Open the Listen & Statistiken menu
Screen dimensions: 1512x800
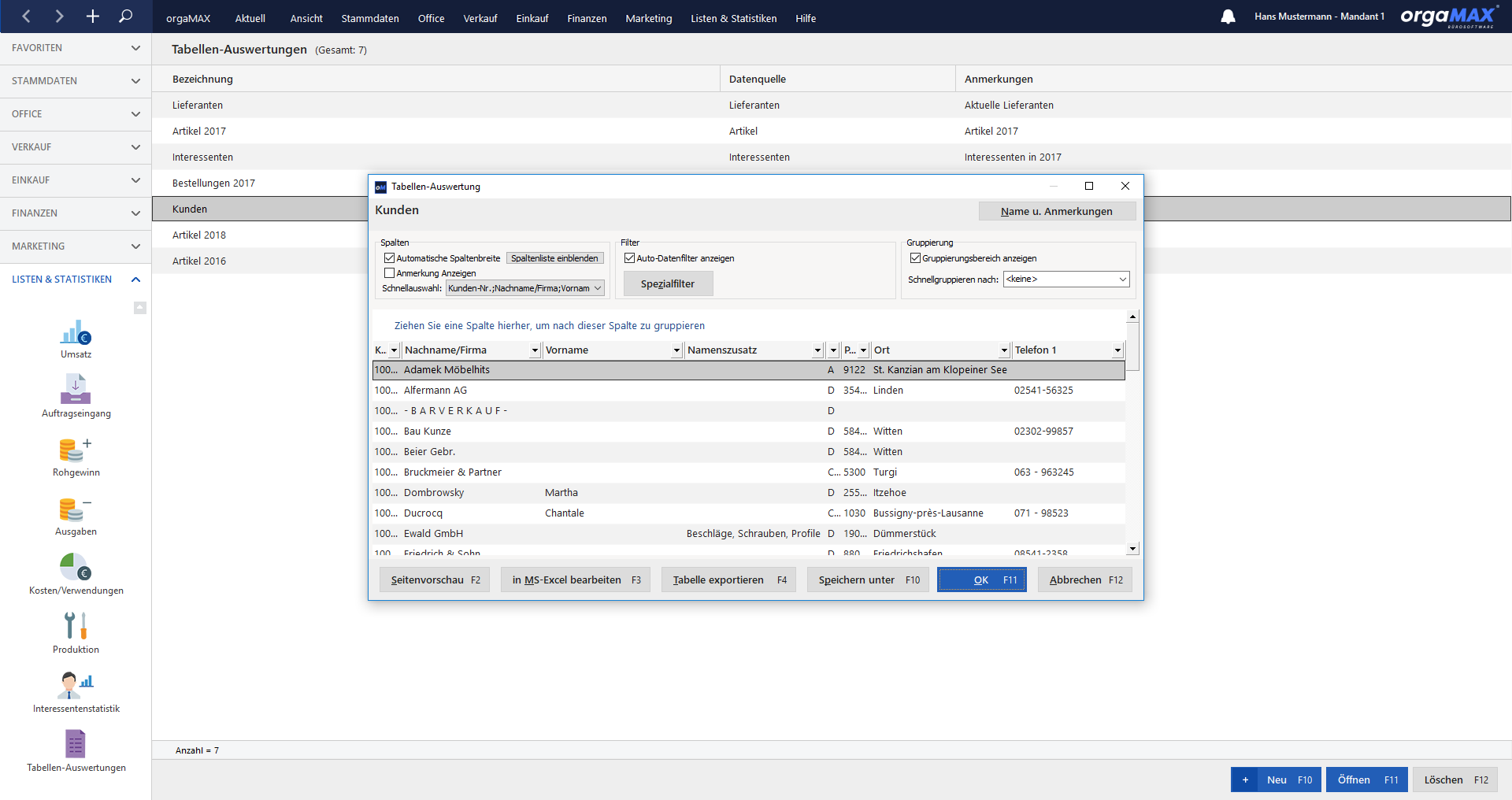(733, 18)
